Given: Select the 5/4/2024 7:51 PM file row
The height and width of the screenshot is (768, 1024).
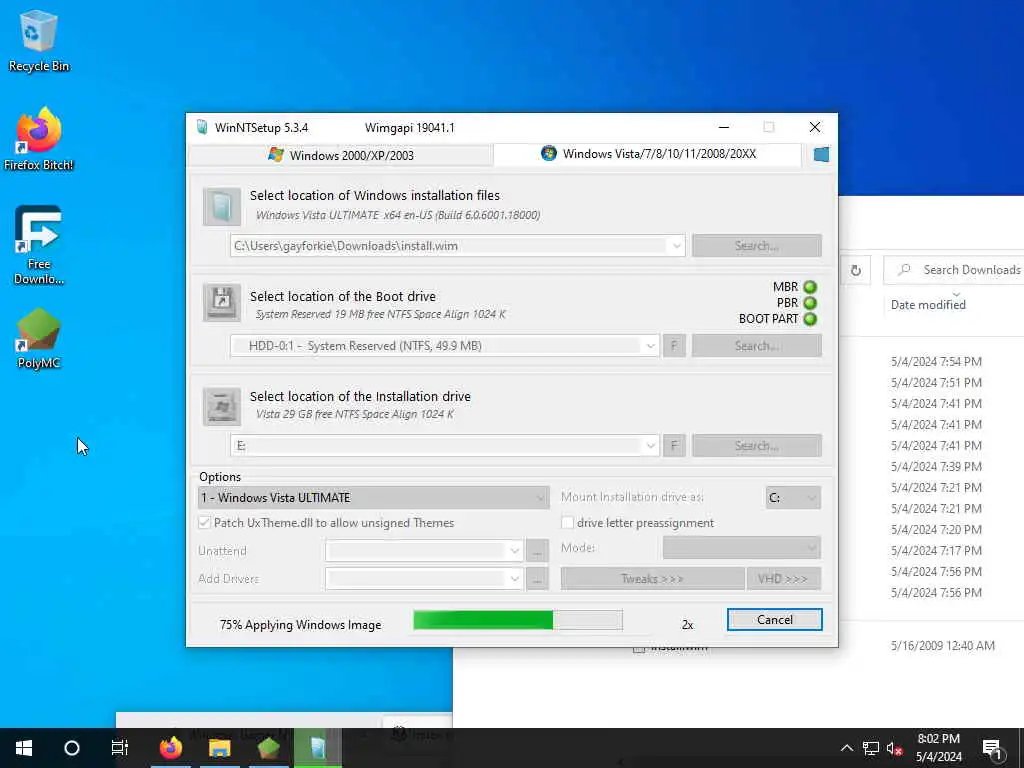Looking at the screenshot, I should (x=936, y=383).
